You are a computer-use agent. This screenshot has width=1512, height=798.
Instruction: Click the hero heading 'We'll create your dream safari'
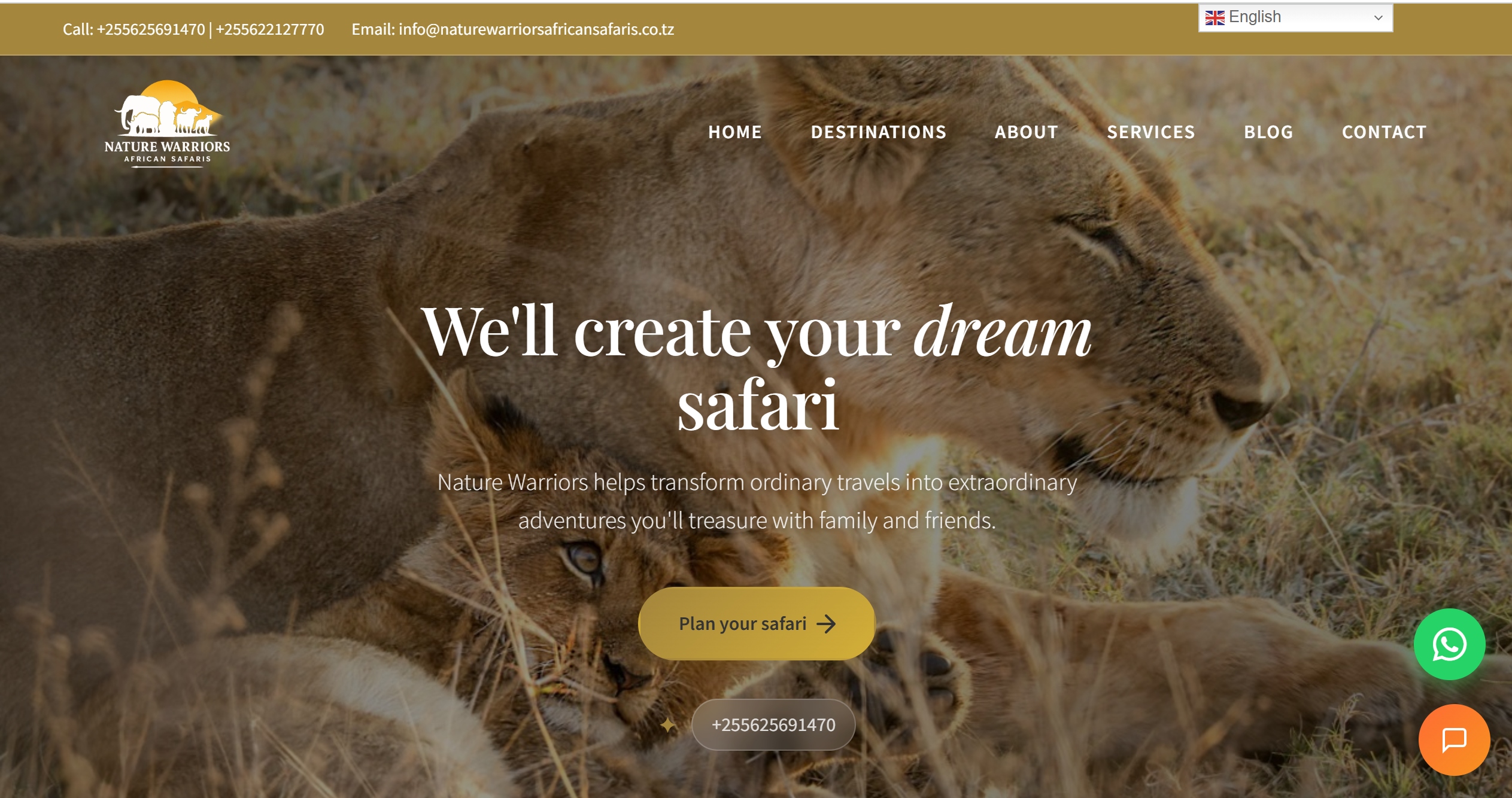(x=757, y=368)
